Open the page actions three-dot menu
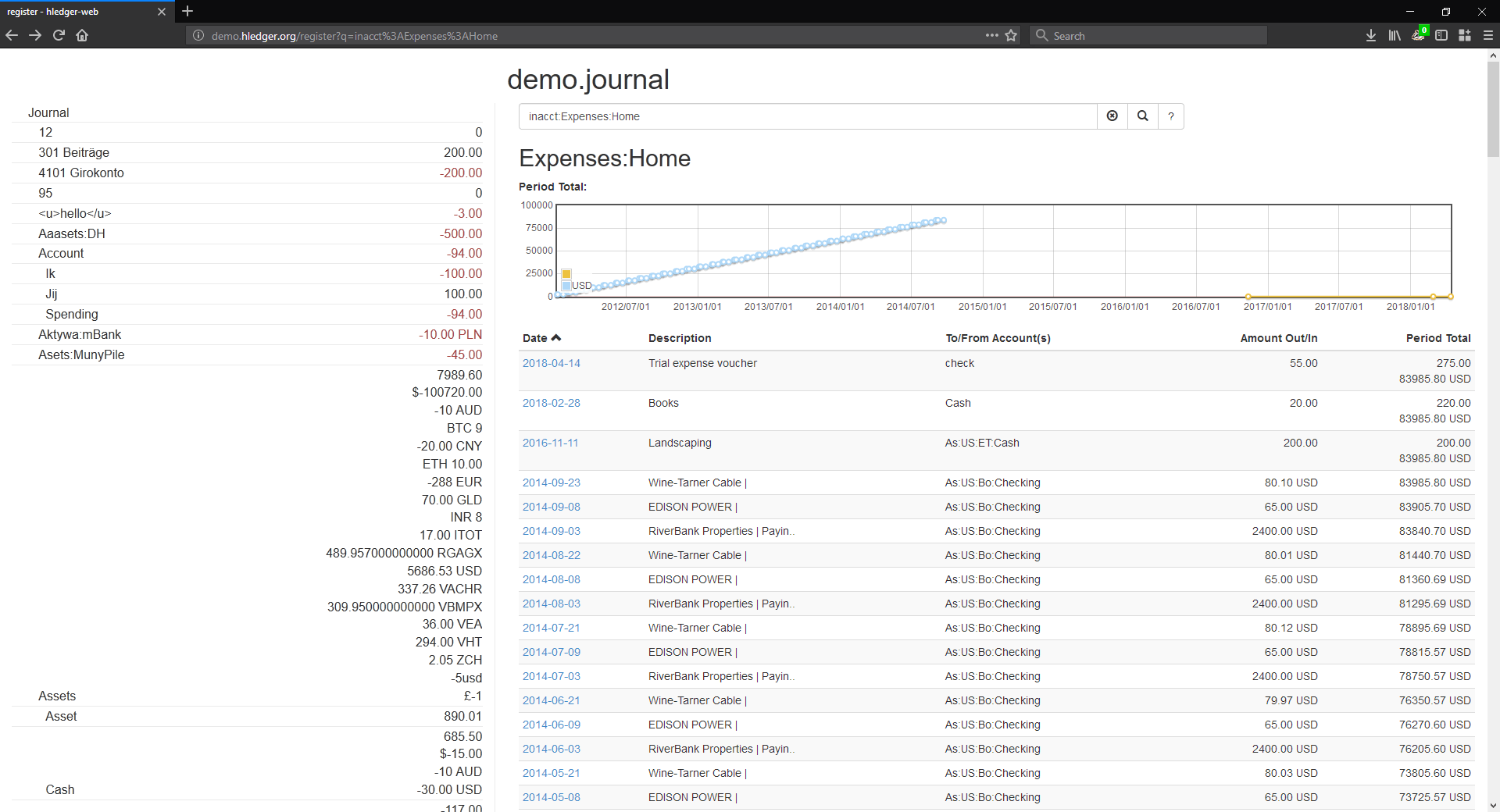This screenshot has height=812, width=1500. [x=991, y=36]
